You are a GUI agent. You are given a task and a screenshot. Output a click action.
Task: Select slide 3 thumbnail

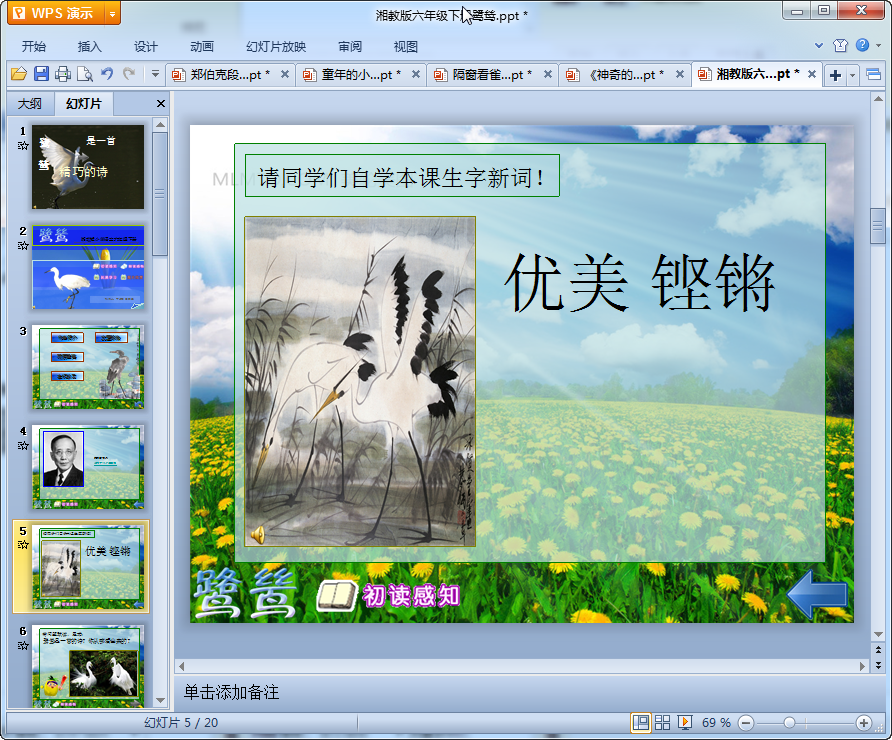click(88, 367)
